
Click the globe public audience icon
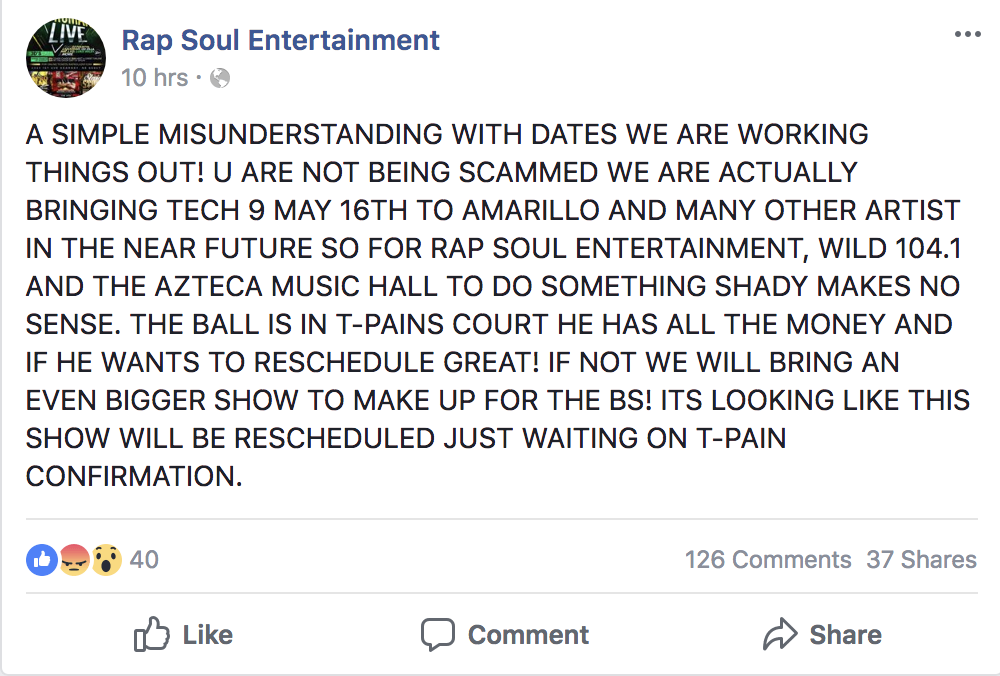[x=220, y=78]
